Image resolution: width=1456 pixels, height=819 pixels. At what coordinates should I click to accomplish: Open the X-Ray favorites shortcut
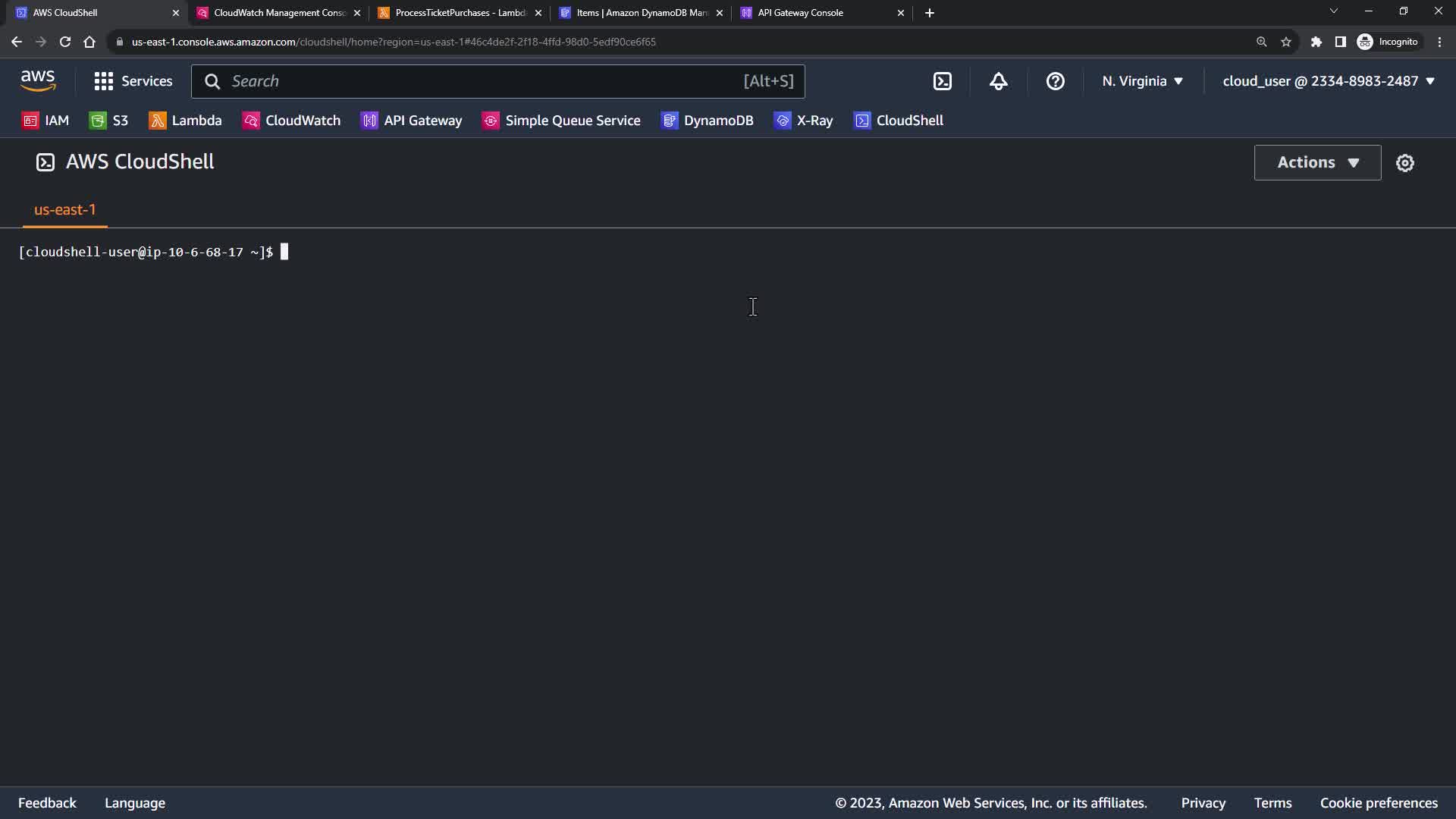(x=803, y=121)
